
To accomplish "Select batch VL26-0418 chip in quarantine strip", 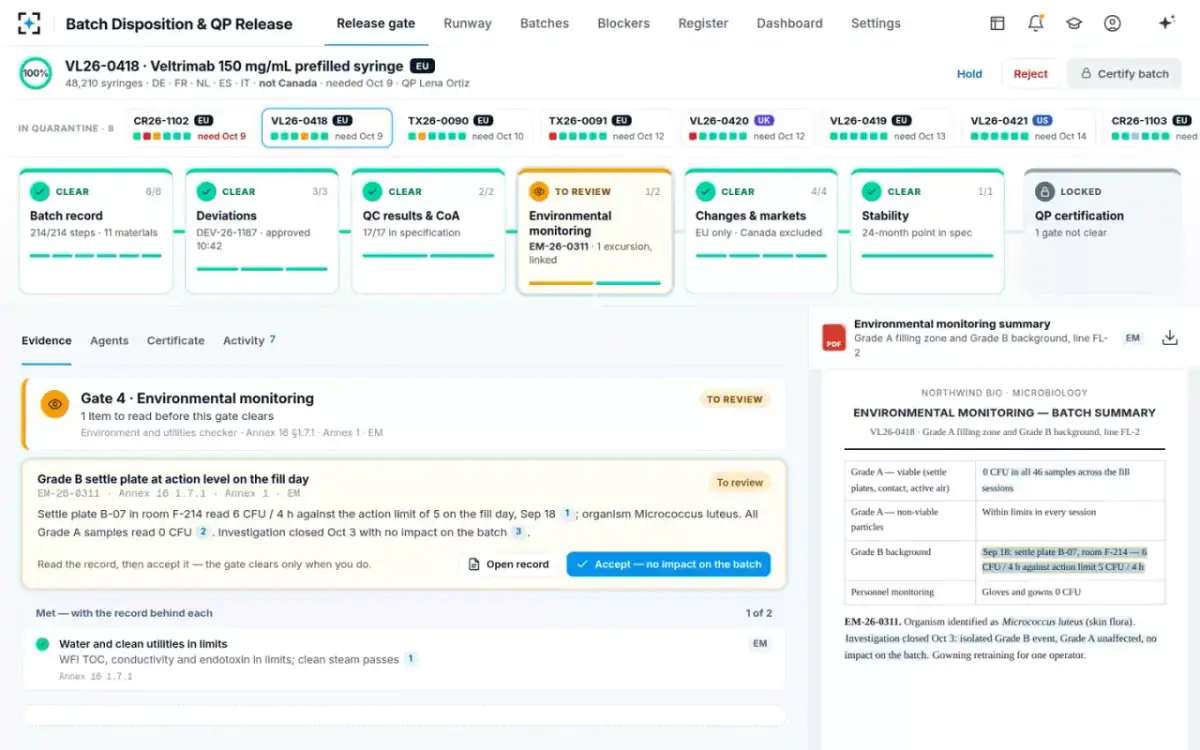I will (327, 128).
